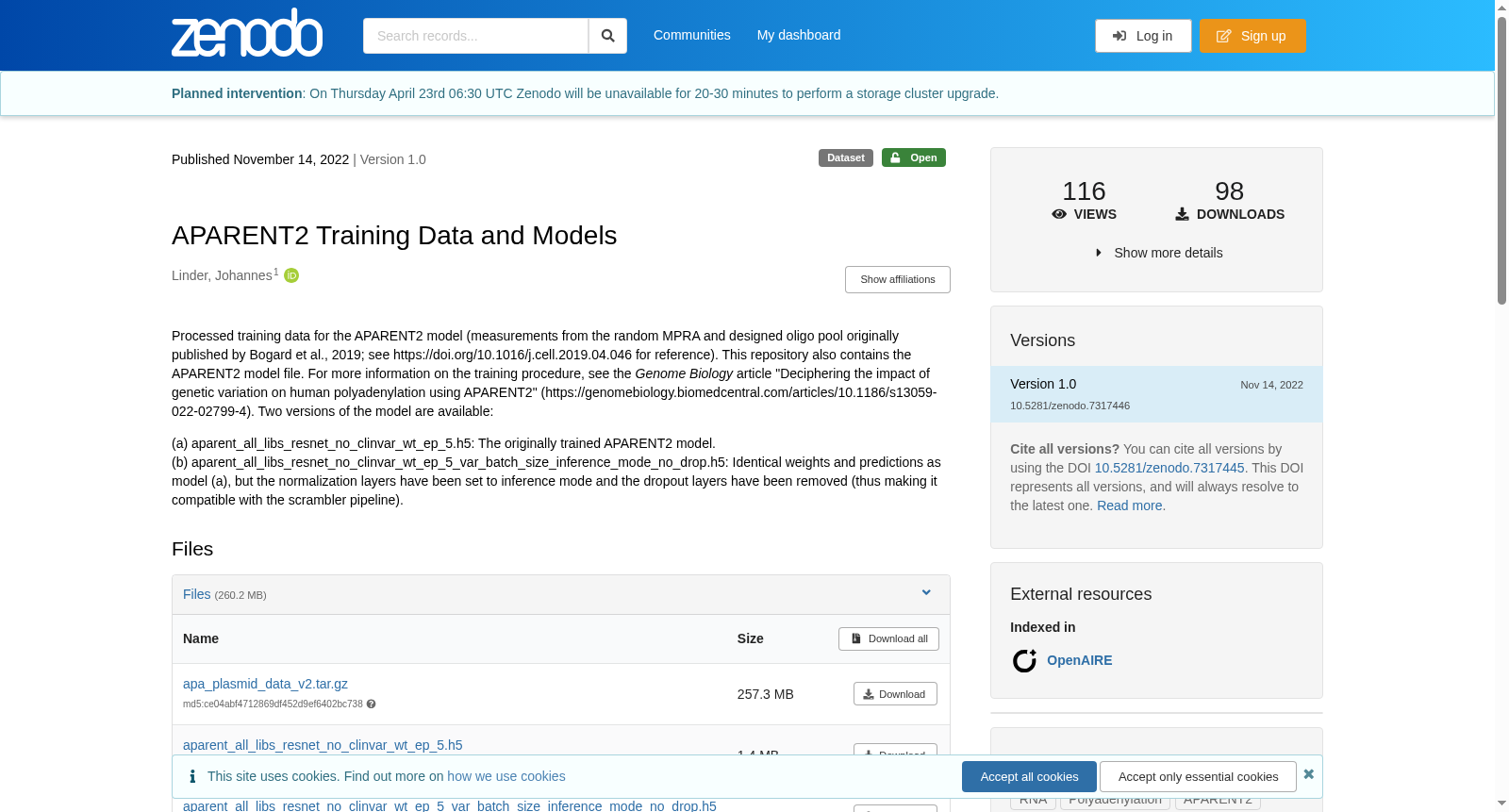Click the Files title link in panel header

pos(196,594)
